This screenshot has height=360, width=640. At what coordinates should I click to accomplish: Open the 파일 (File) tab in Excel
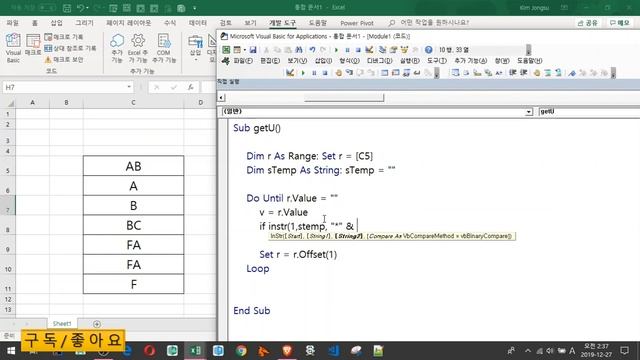coord(13,23)
